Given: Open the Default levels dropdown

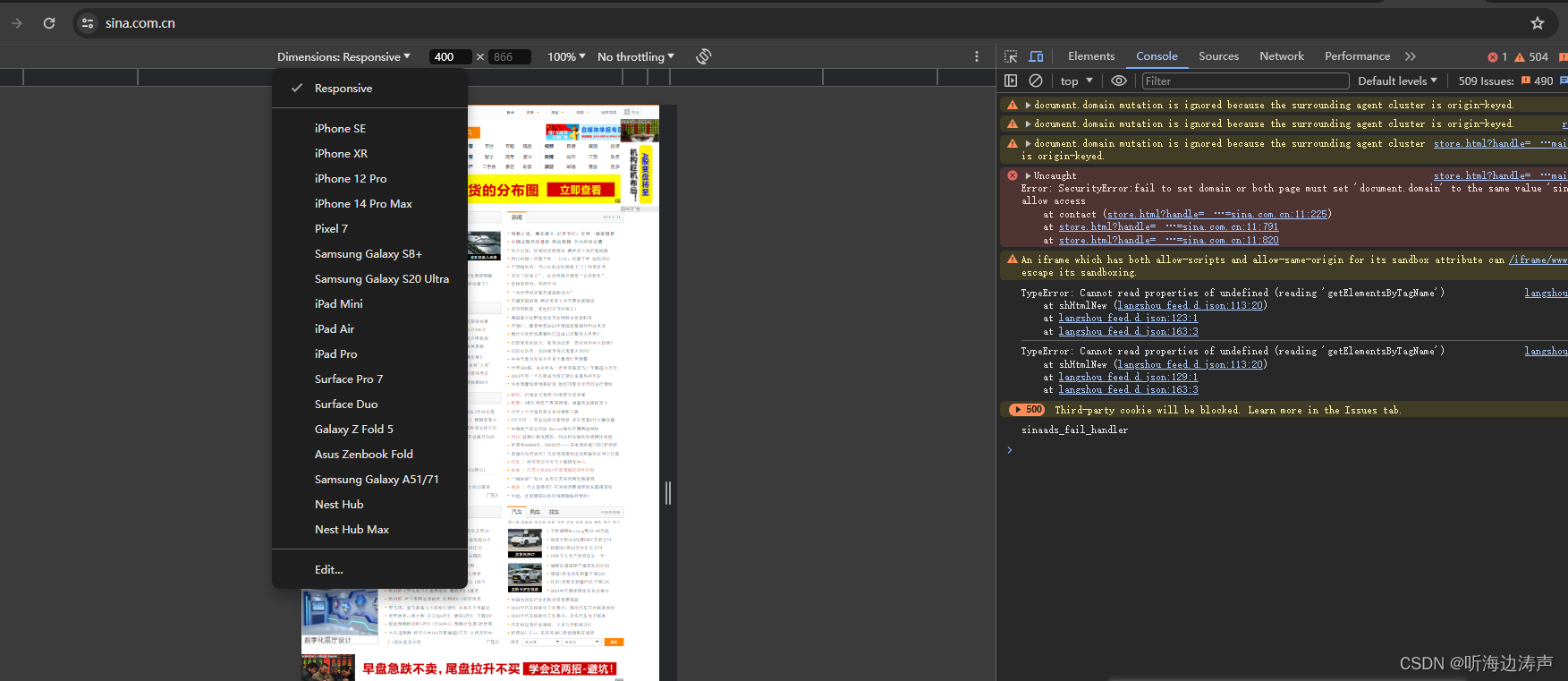Looking at the screenshot, I should pos(1397,81).
